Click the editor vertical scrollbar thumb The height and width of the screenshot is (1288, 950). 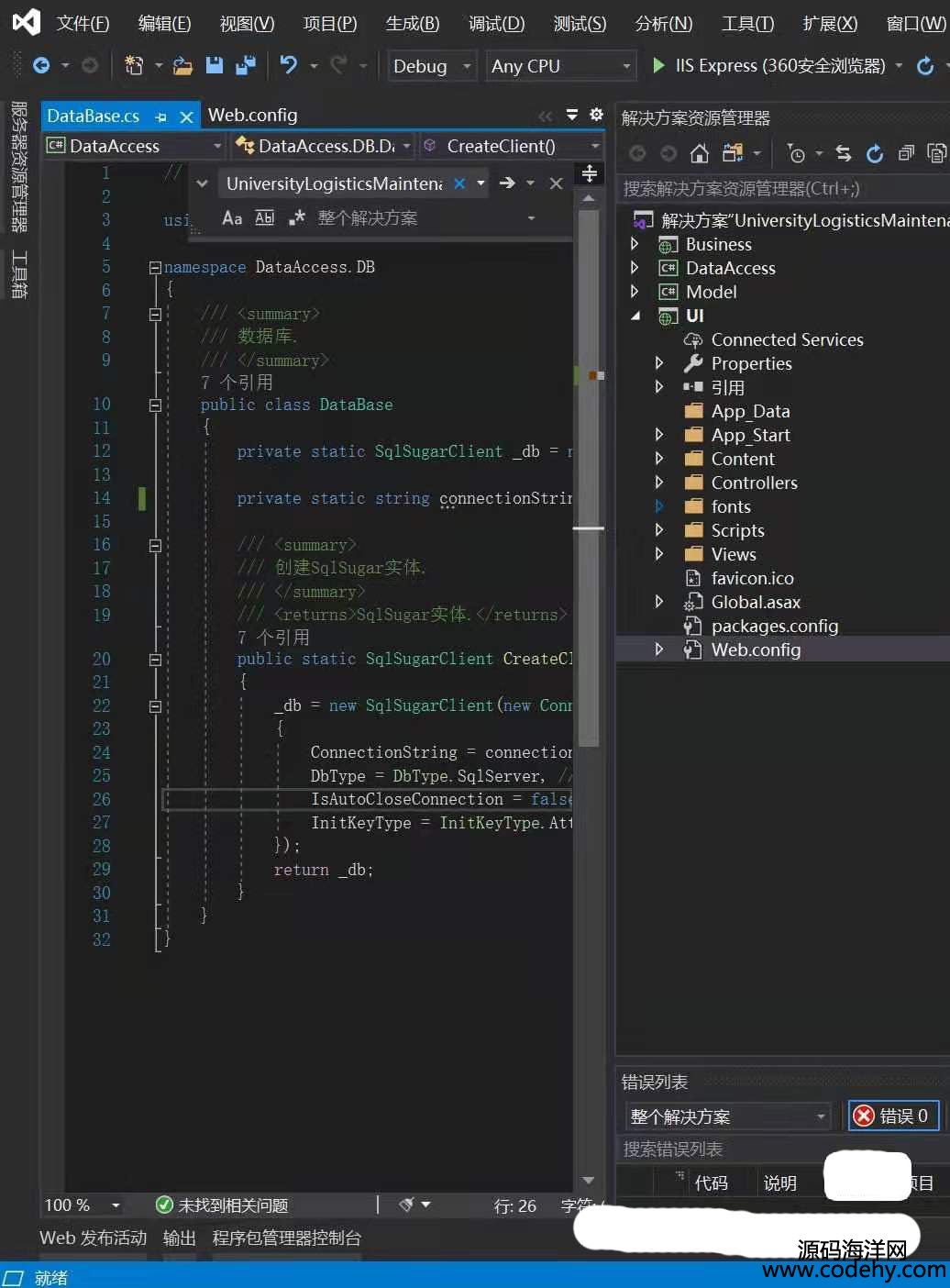(x=589, y=477)
